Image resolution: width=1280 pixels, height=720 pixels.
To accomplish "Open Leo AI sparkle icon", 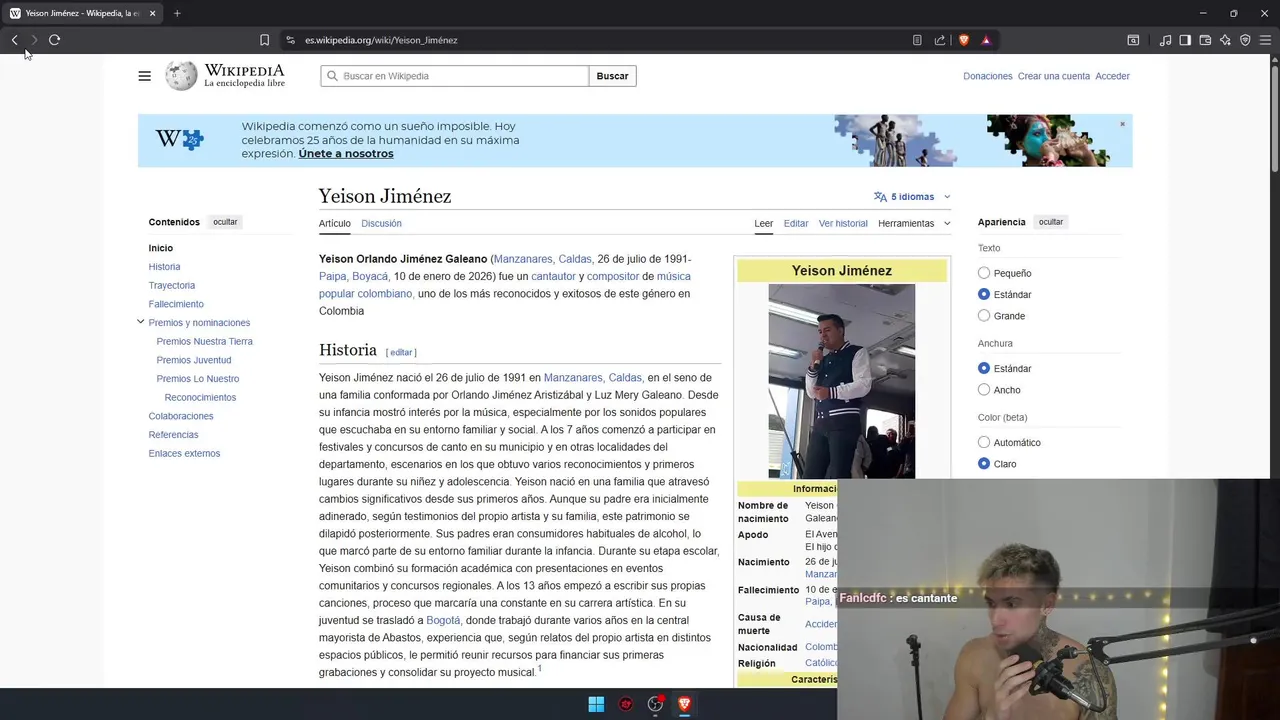I will 1225,40.
